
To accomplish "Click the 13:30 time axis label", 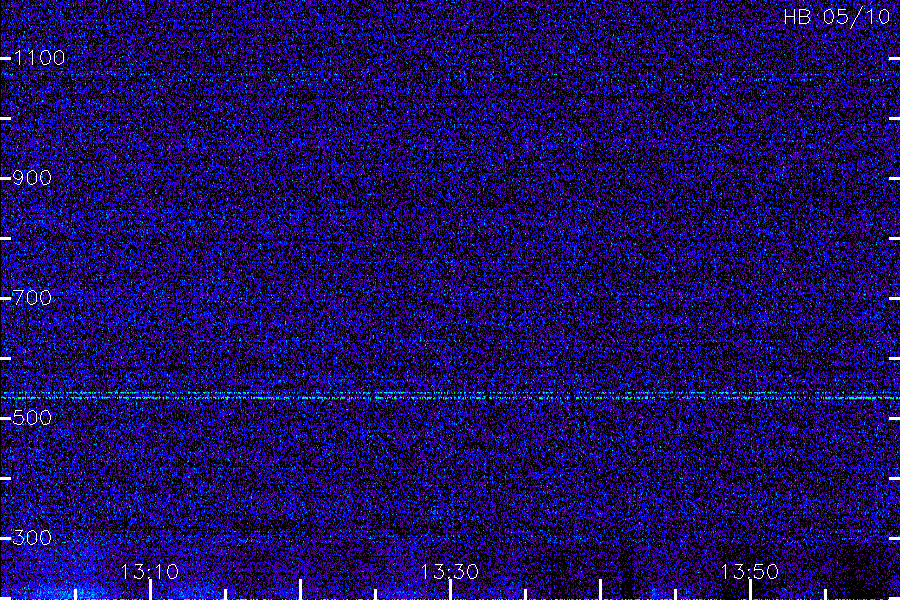I will (x=449, y=572).
